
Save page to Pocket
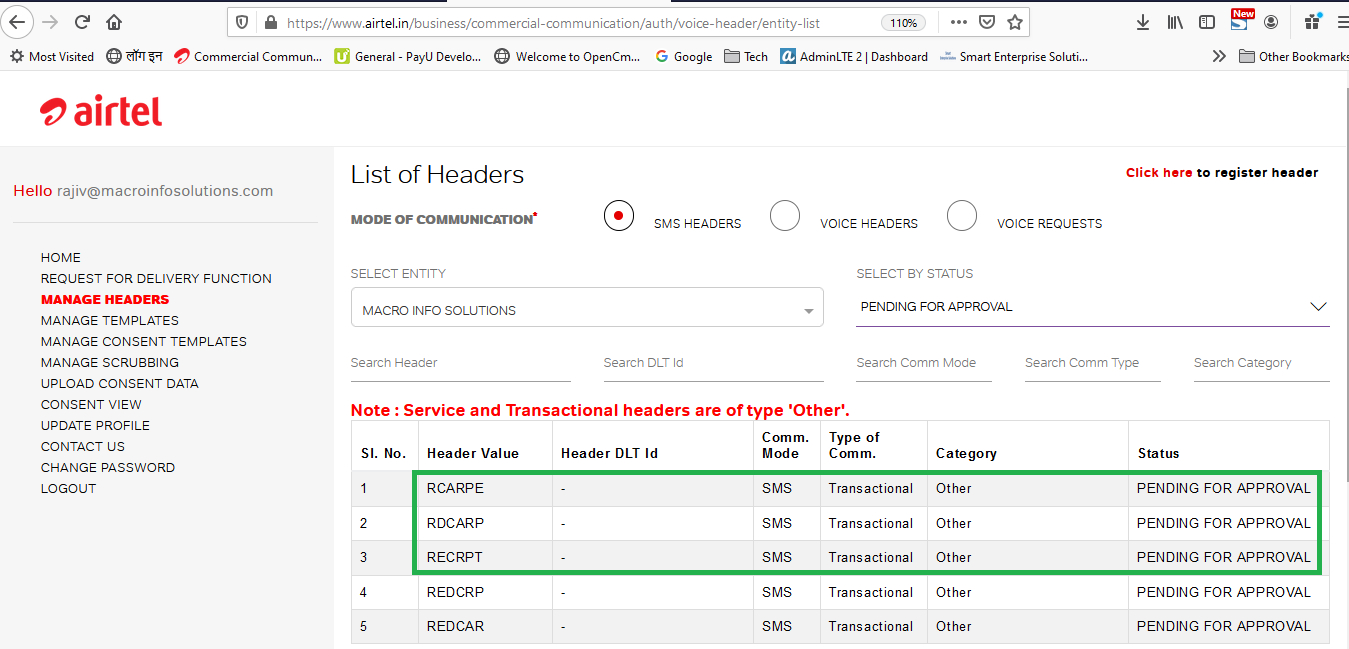coord(986,22)
